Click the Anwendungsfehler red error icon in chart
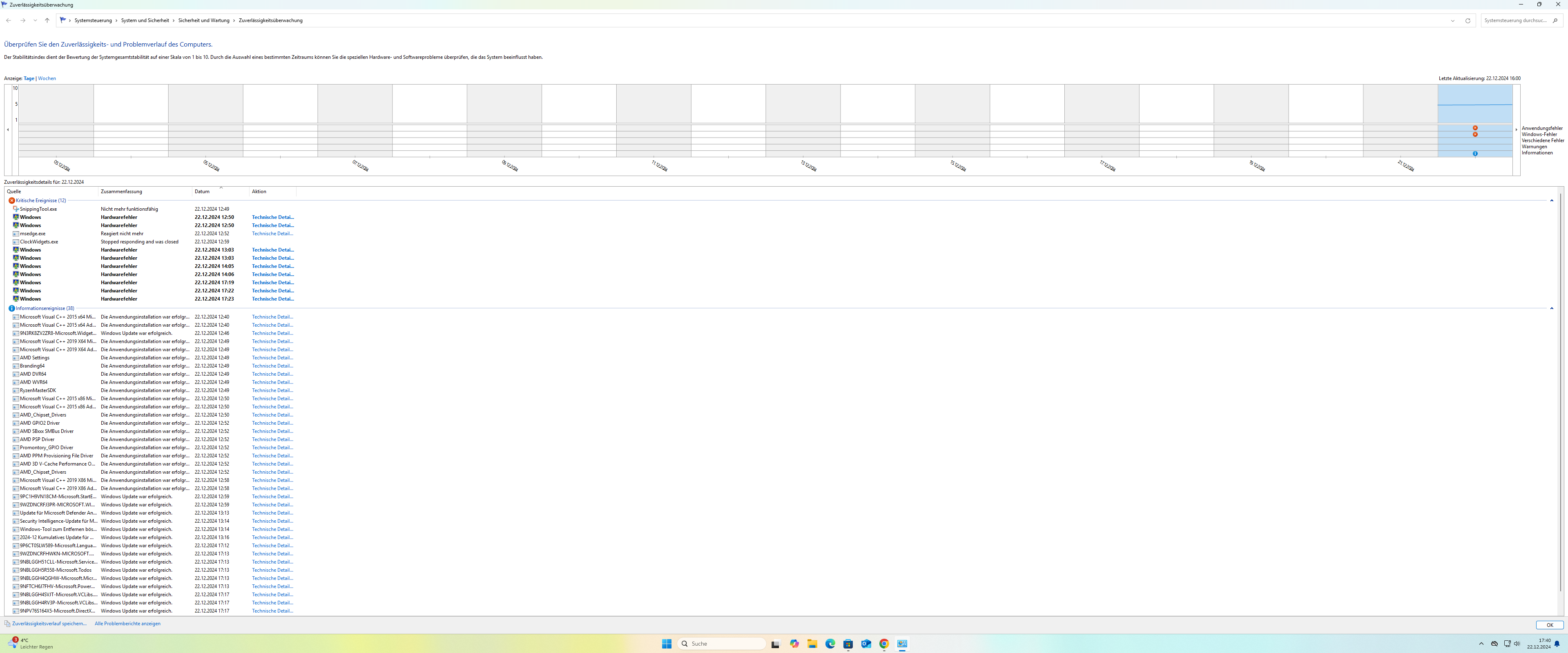 click(1475, 128)
